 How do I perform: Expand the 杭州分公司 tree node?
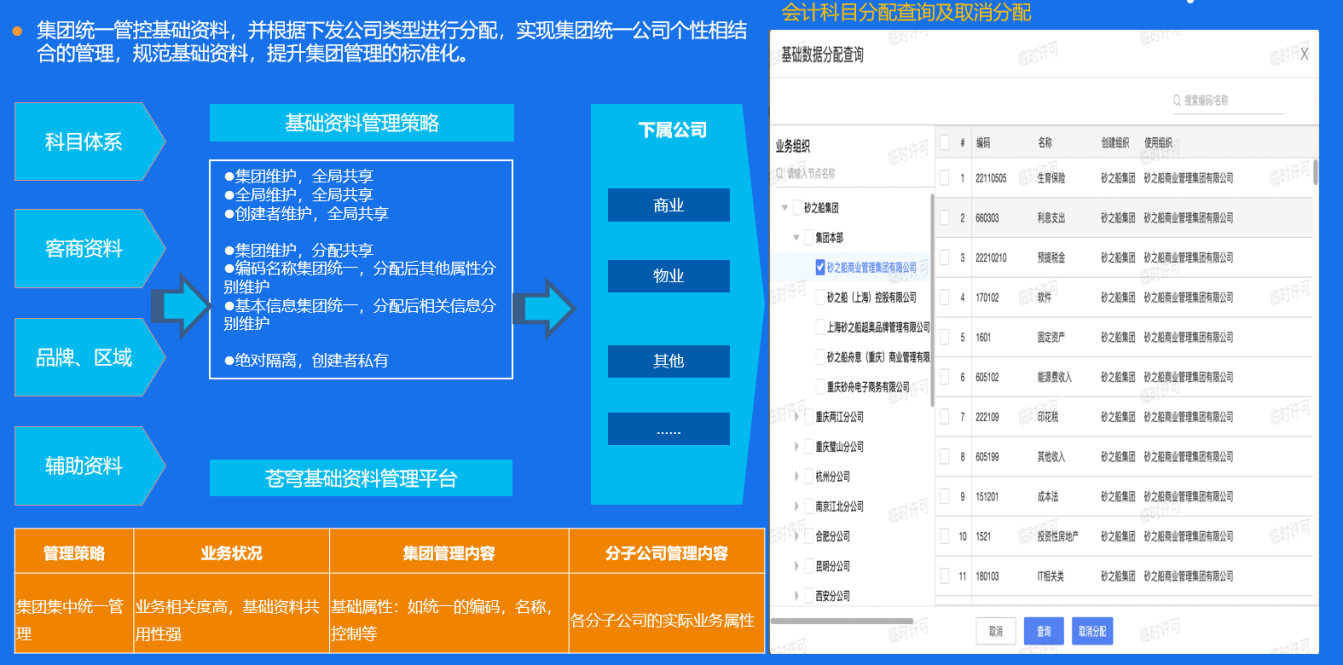click(797, 476)
